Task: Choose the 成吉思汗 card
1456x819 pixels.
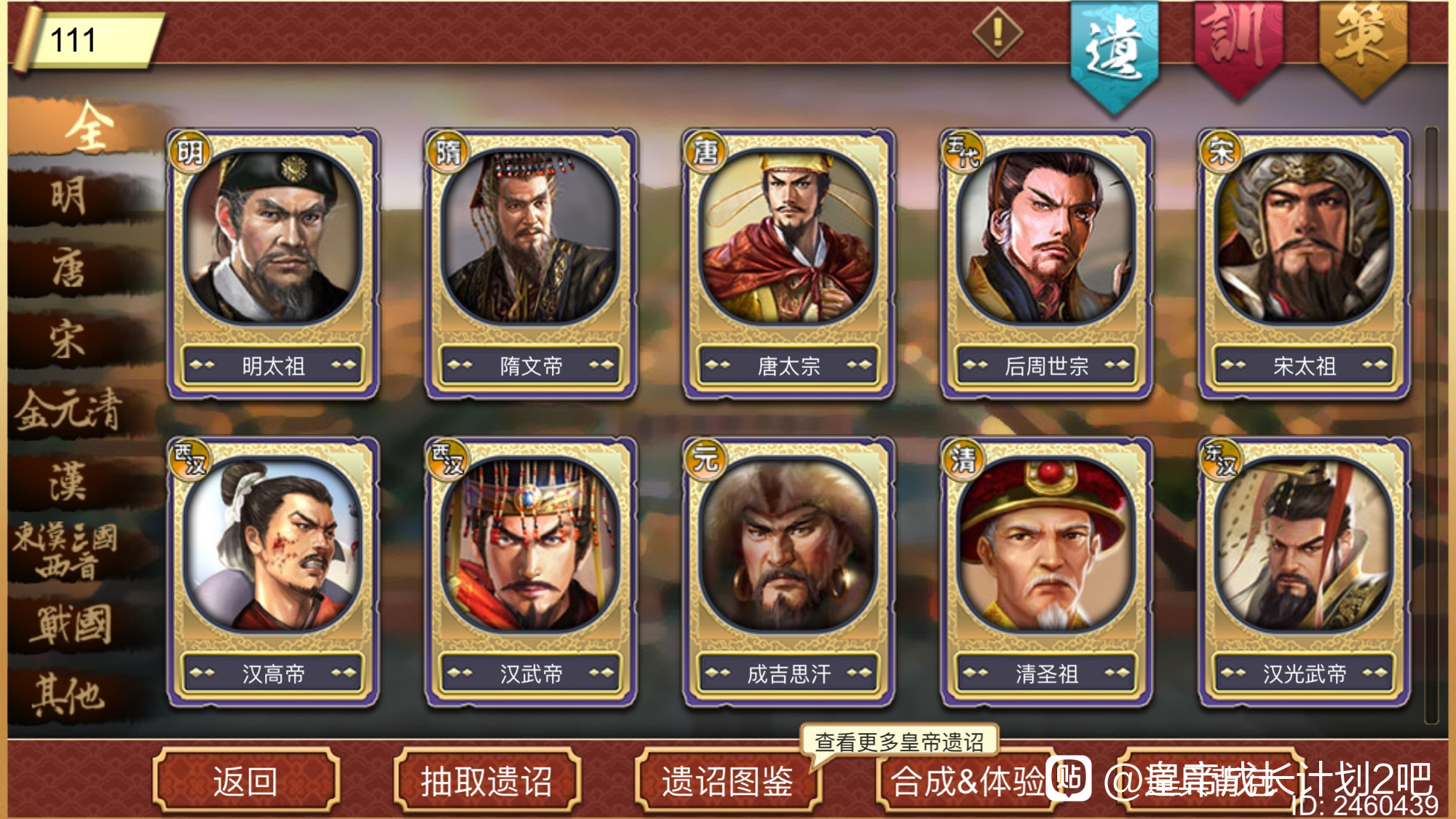Action: [788, 572]
